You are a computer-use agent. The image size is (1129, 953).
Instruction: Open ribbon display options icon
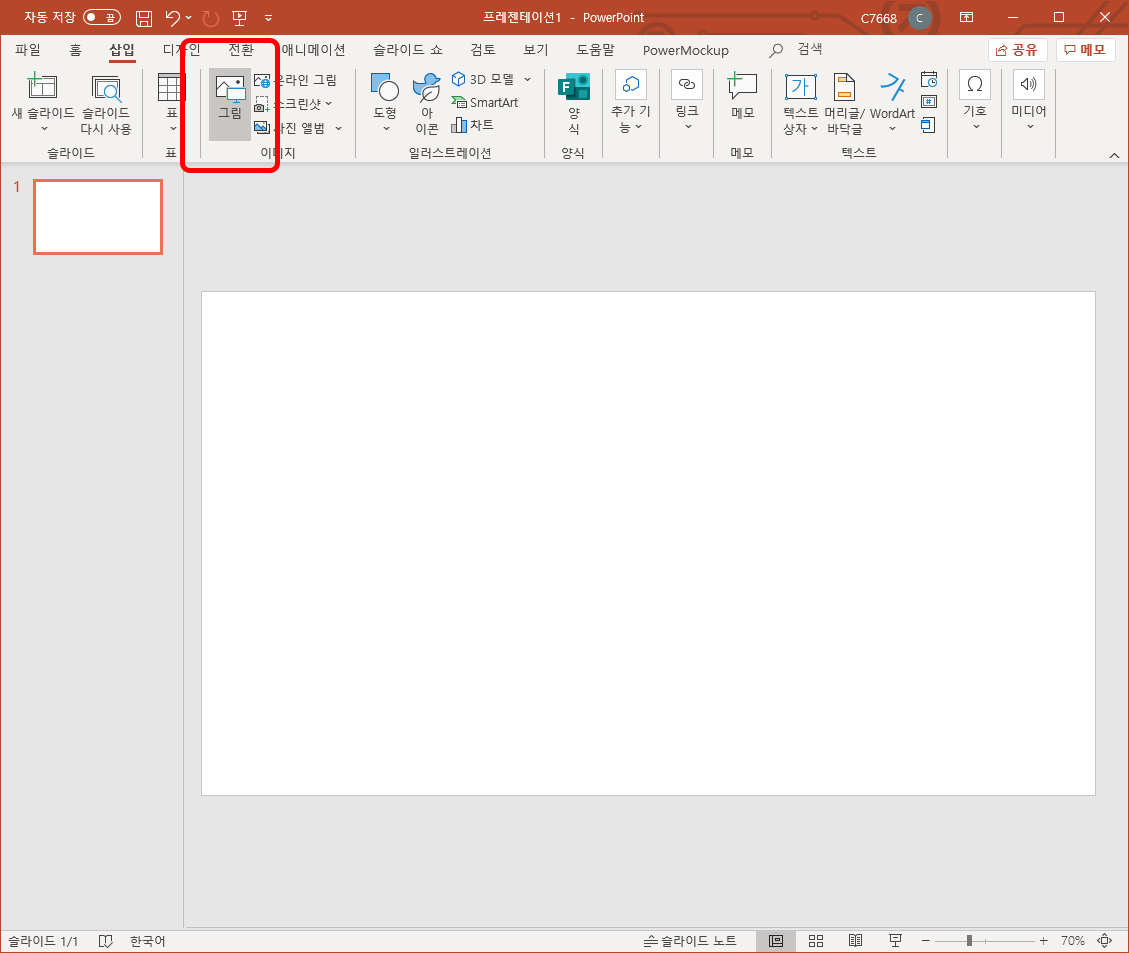coord(966,17)
